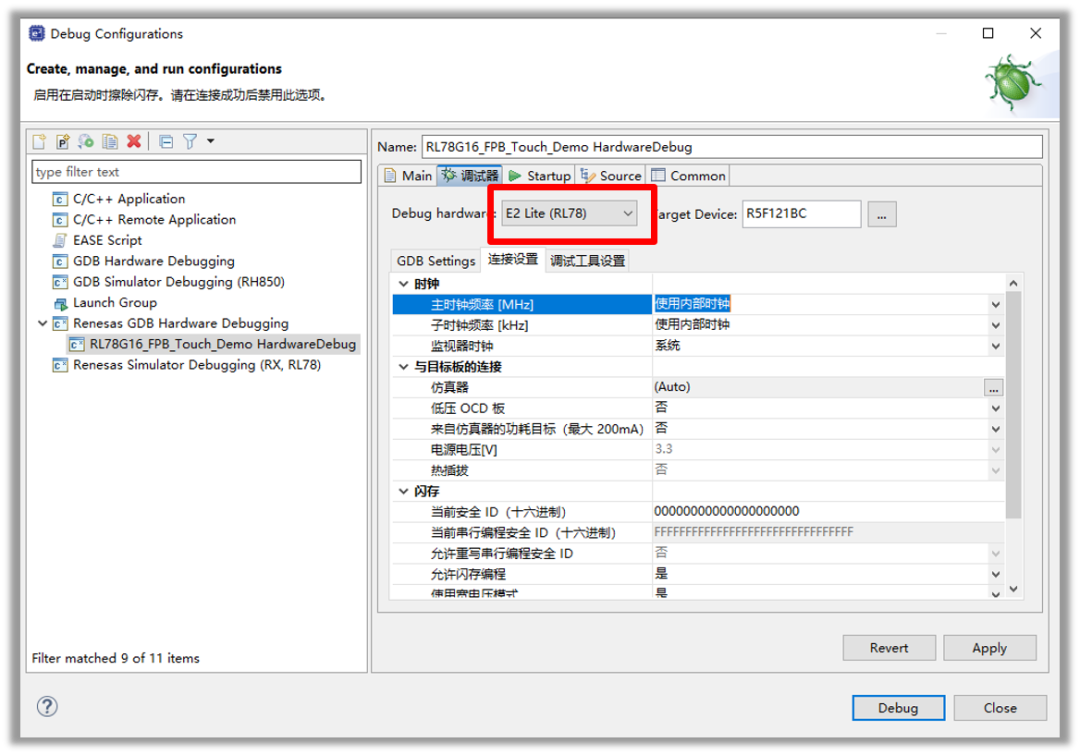The height and width of the screenshot is (755, 1080).
Task: Collapse all configuration tree items
Action: point(166,142)
